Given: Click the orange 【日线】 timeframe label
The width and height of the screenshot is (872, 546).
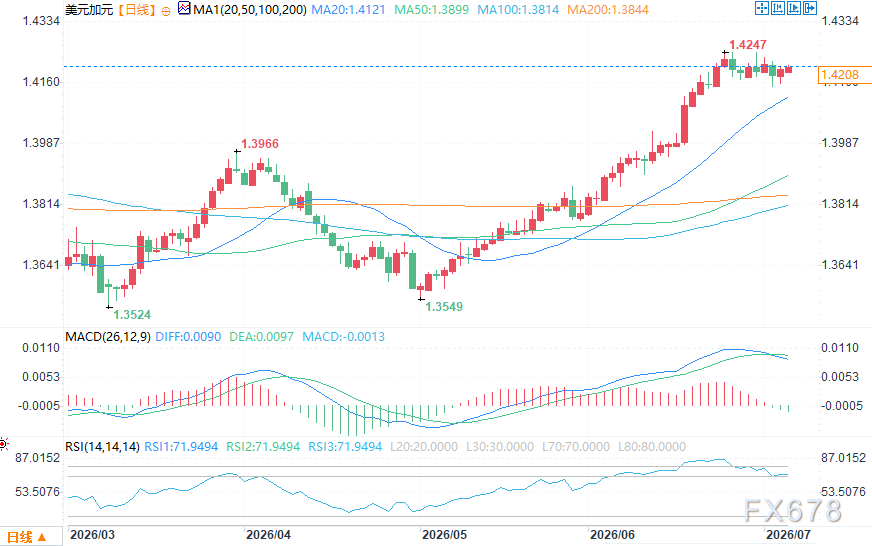Looking at the screenshot, I should (137, 10).
